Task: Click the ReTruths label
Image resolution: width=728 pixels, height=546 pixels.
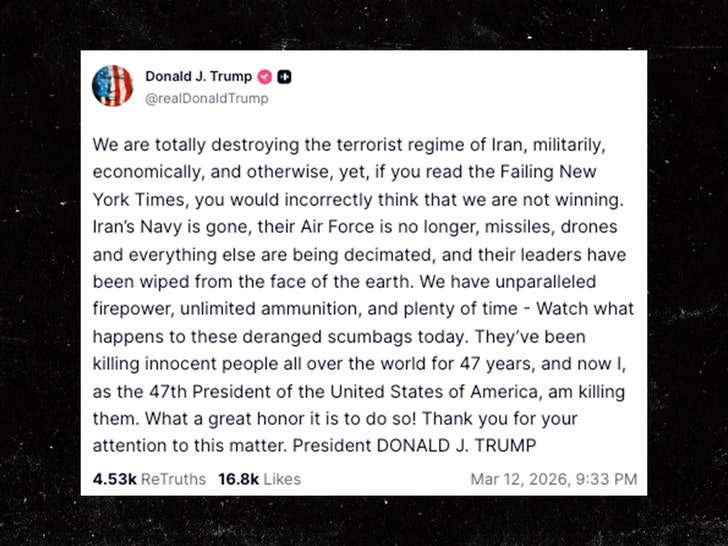Action: 170,479
